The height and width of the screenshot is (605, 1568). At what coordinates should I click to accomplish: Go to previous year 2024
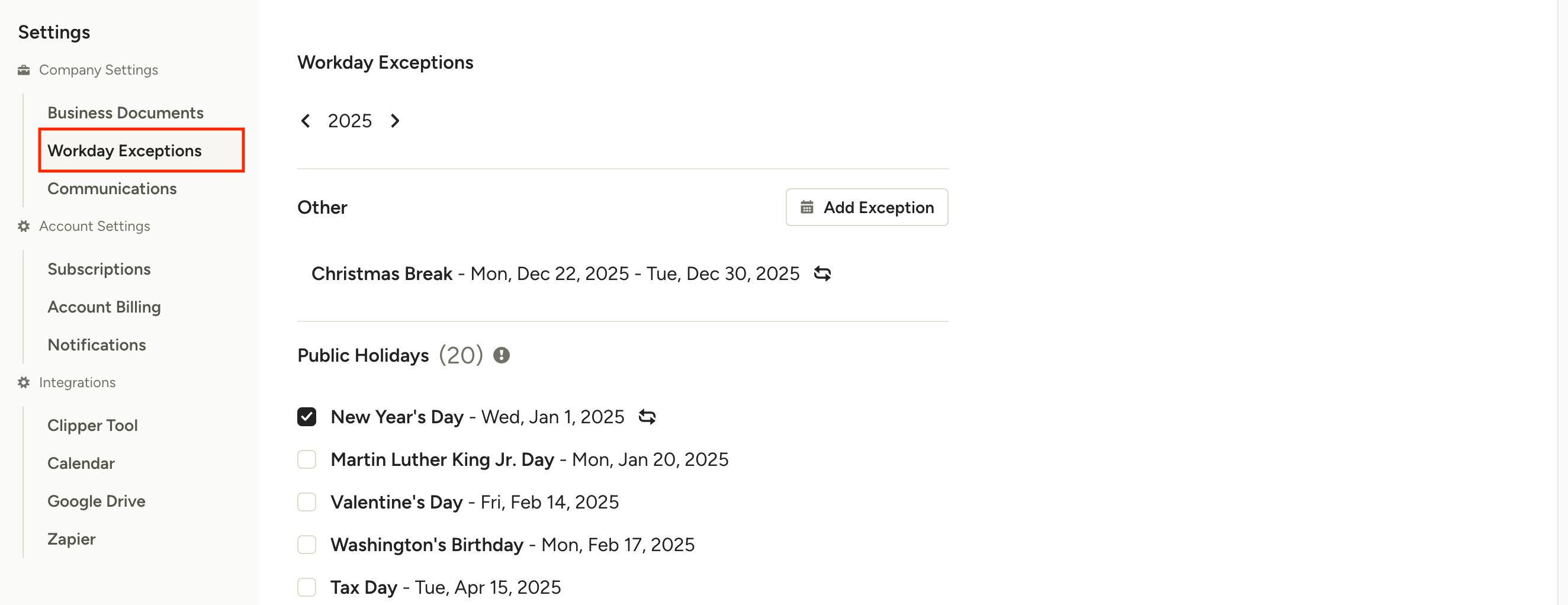coord(306,121)
